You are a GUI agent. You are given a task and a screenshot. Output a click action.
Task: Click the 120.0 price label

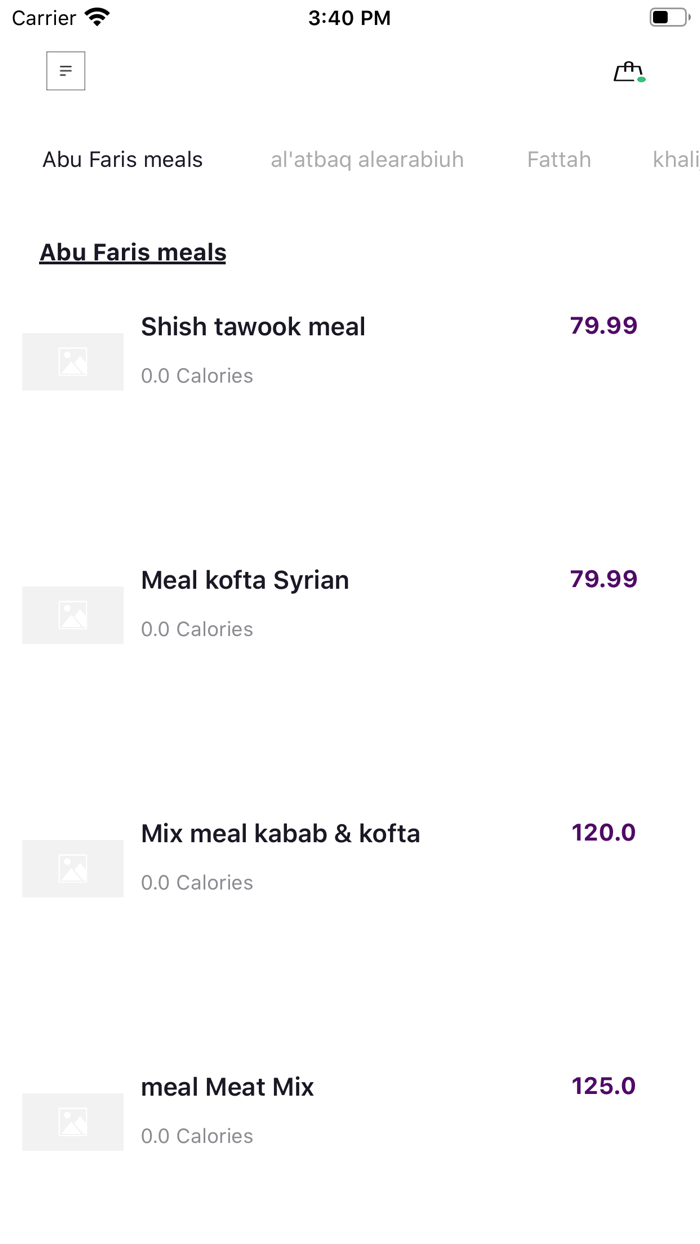pyautogui.click(x=604, y=832)
